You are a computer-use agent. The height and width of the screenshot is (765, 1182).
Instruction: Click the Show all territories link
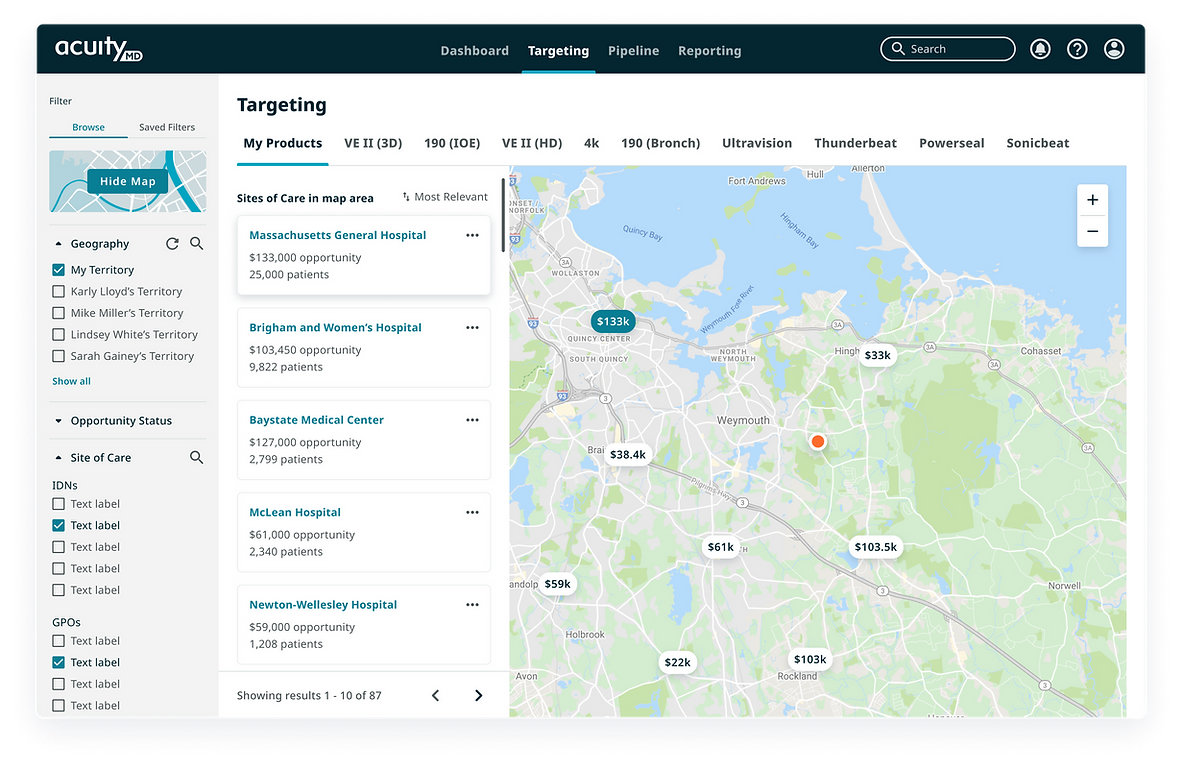point(71,381)
